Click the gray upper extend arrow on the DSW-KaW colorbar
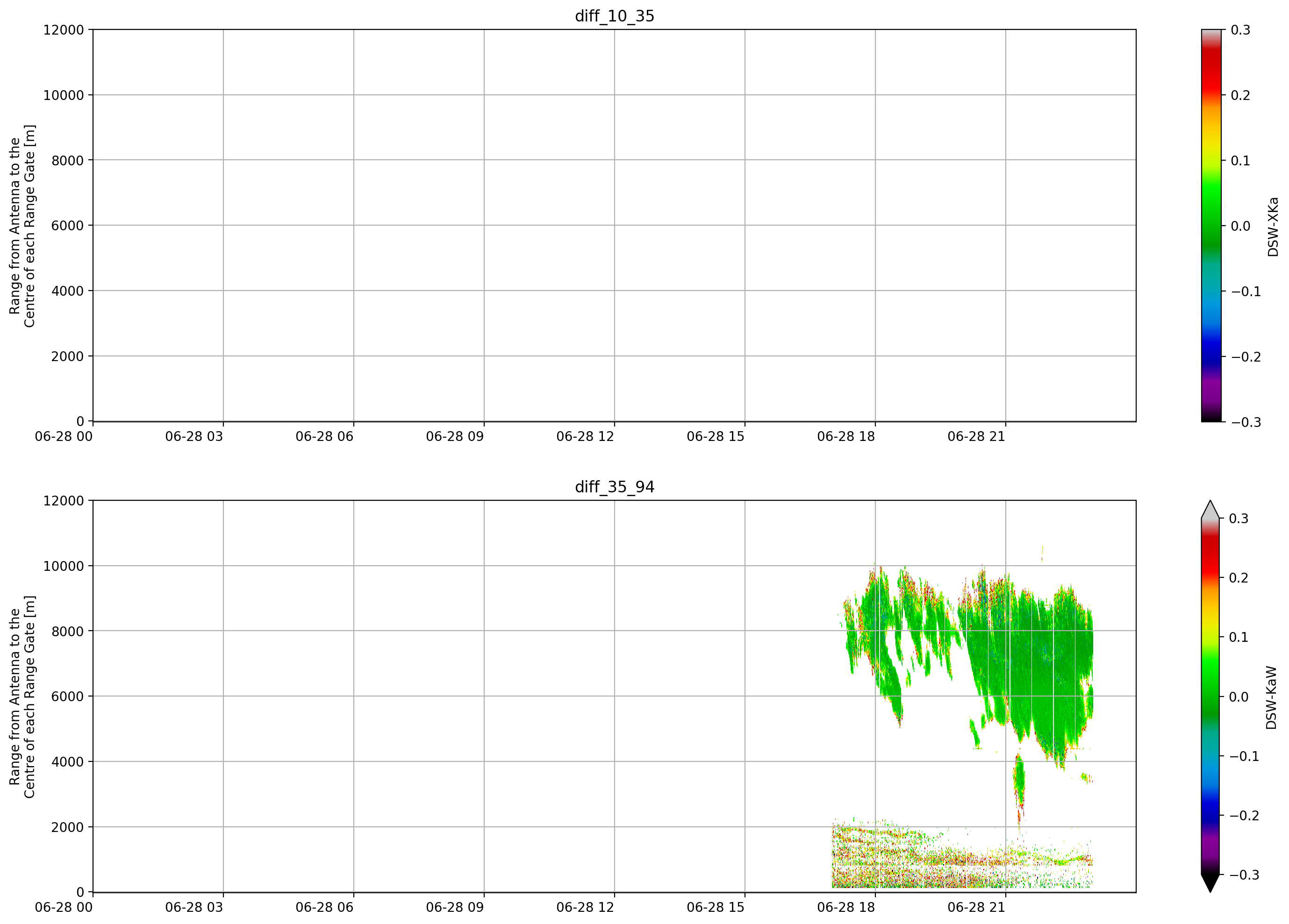1289x924 pixels. pos(1210,510)
